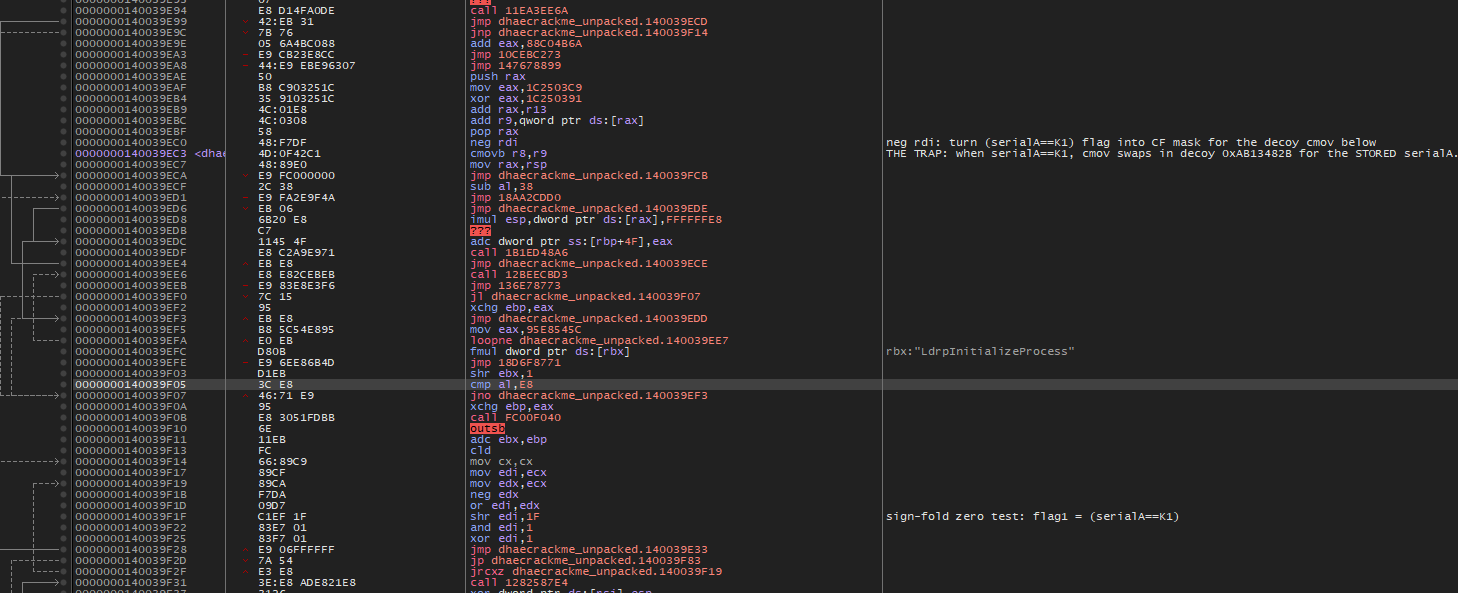Select bytes E9 06FFFFFF
Image resolution: width=1458 pixels, height=593 pixels.
click(x=296, y=549)
